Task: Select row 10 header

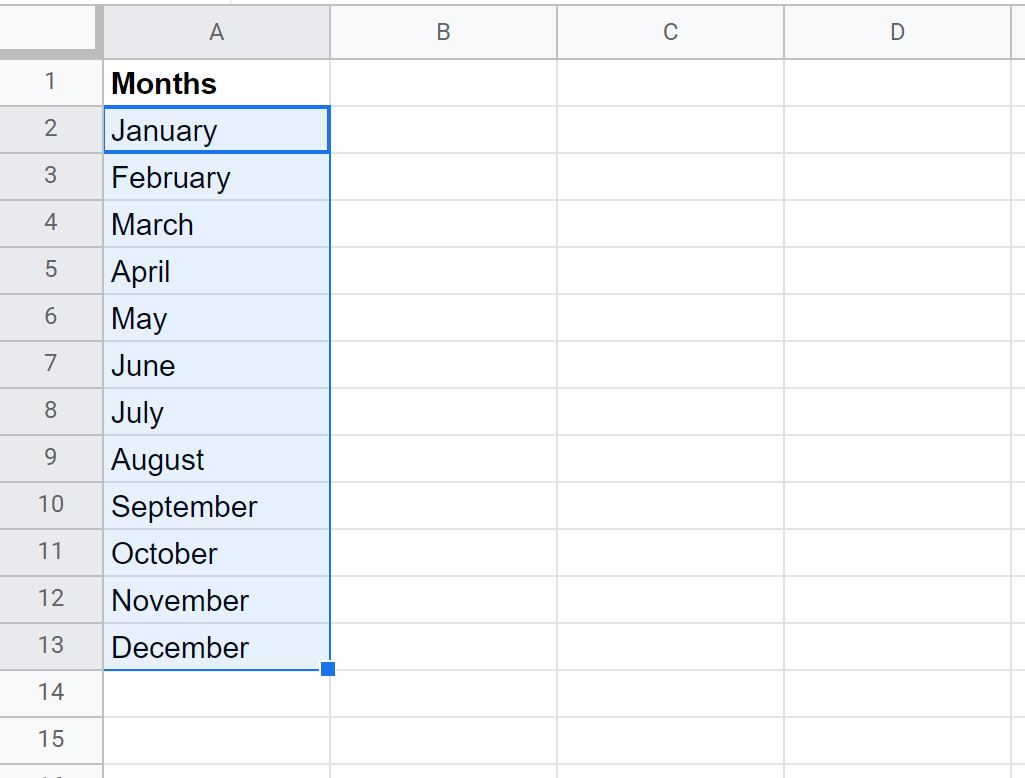Action: click(x=50, y=505)
